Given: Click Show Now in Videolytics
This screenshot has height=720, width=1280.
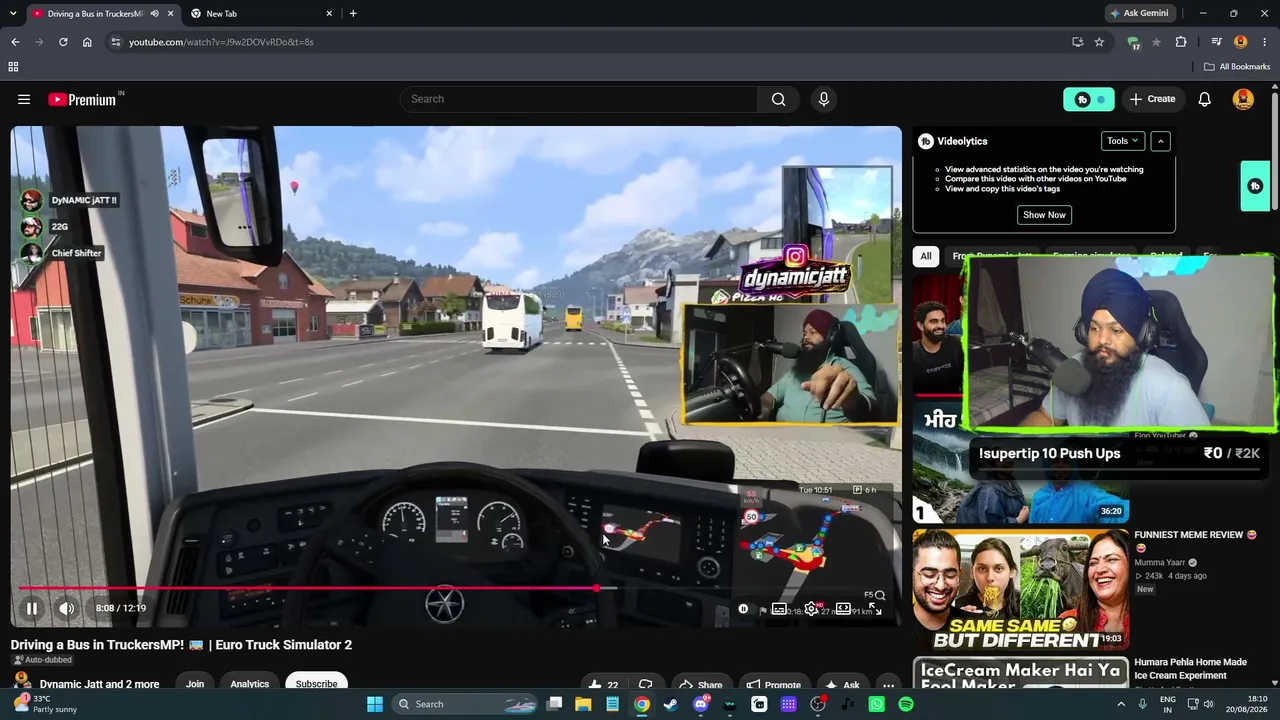Looking at the screenshot, I should (x=1044, y=215).
